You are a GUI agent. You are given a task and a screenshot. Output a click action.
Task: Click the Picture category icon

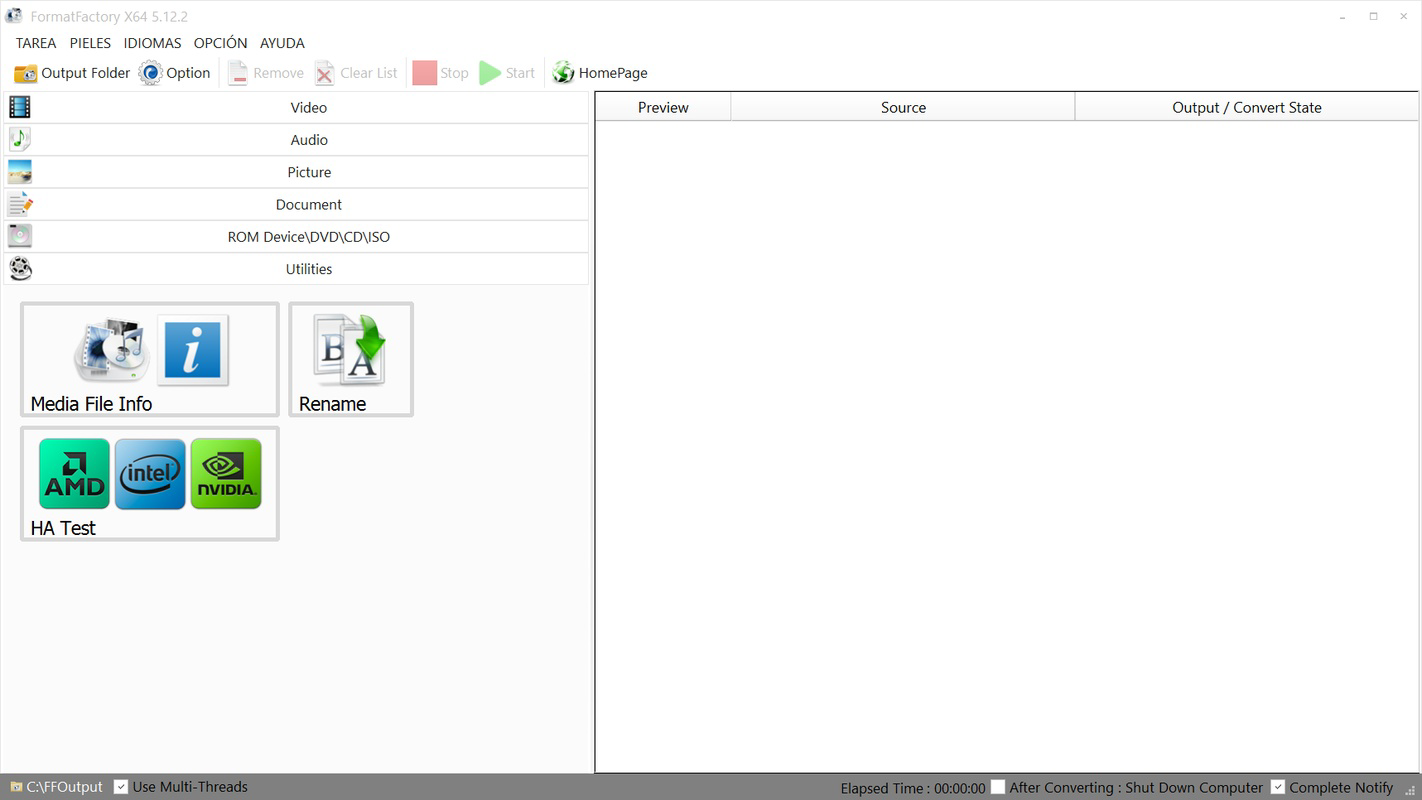coord(19,171)
